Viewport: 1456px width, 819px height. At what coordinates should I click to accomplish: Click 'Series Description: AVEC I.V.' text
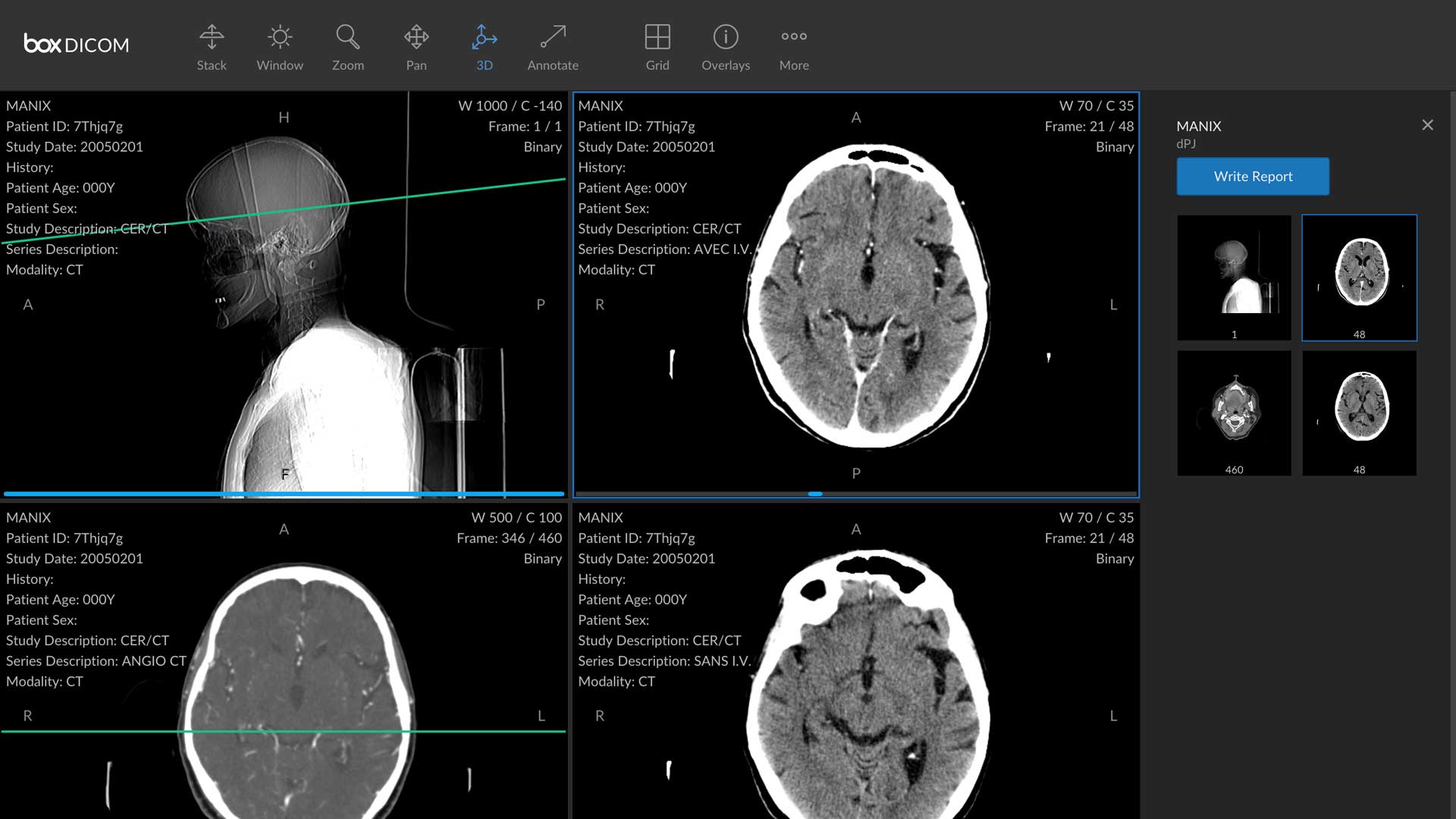click(x=664, y=249)
